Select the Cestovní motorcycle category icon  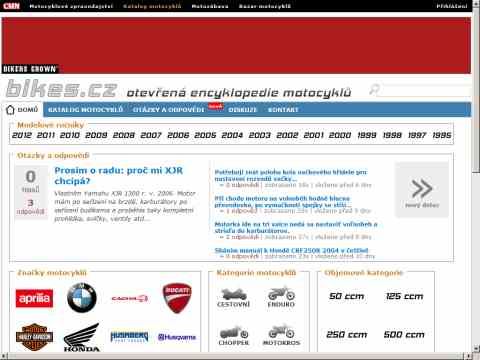coord(233,298)
